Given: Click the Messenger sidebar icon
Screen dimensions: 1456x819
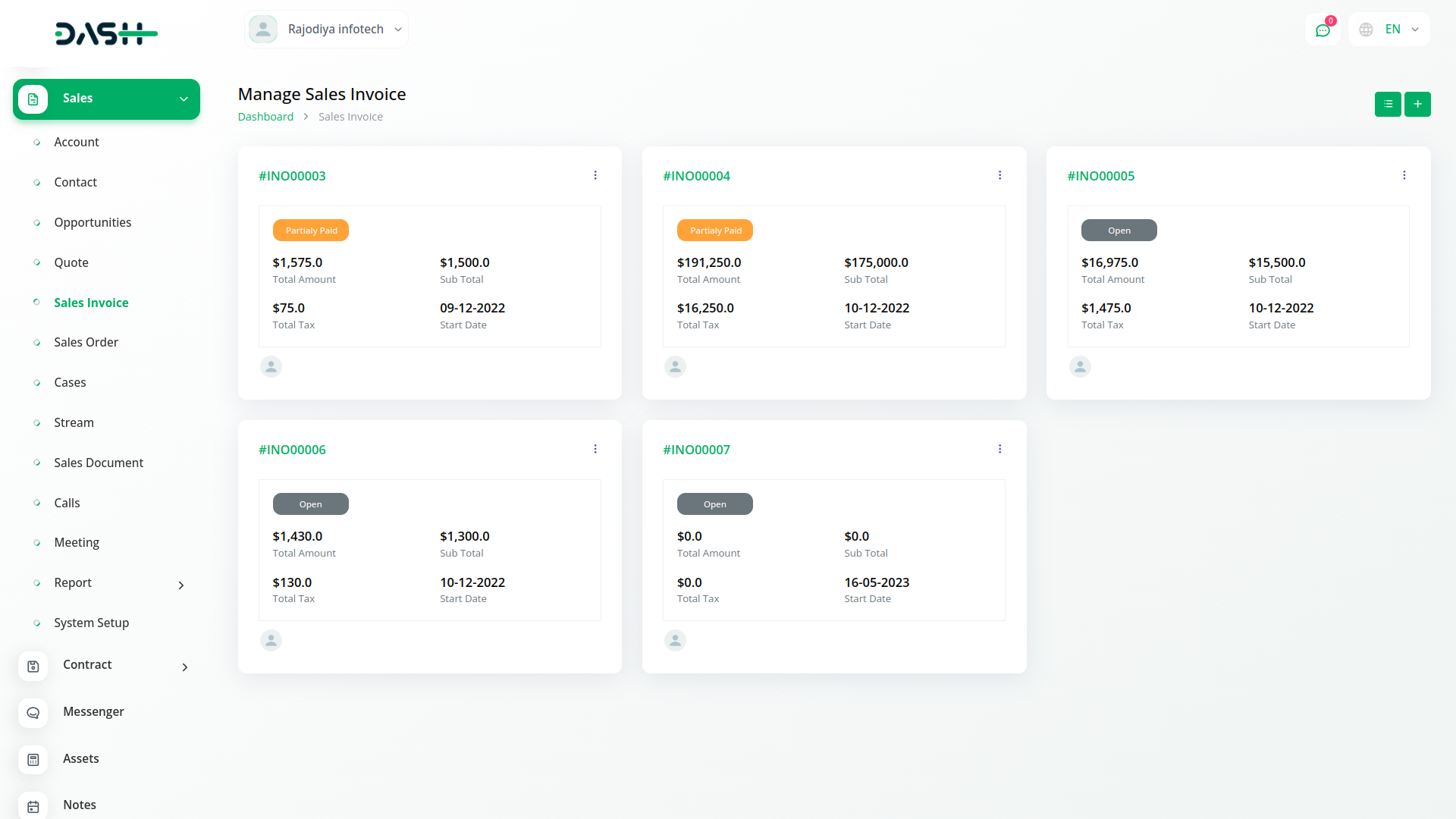Looking at the screenshot, I should pyautogui.click(x=33, y=713).
